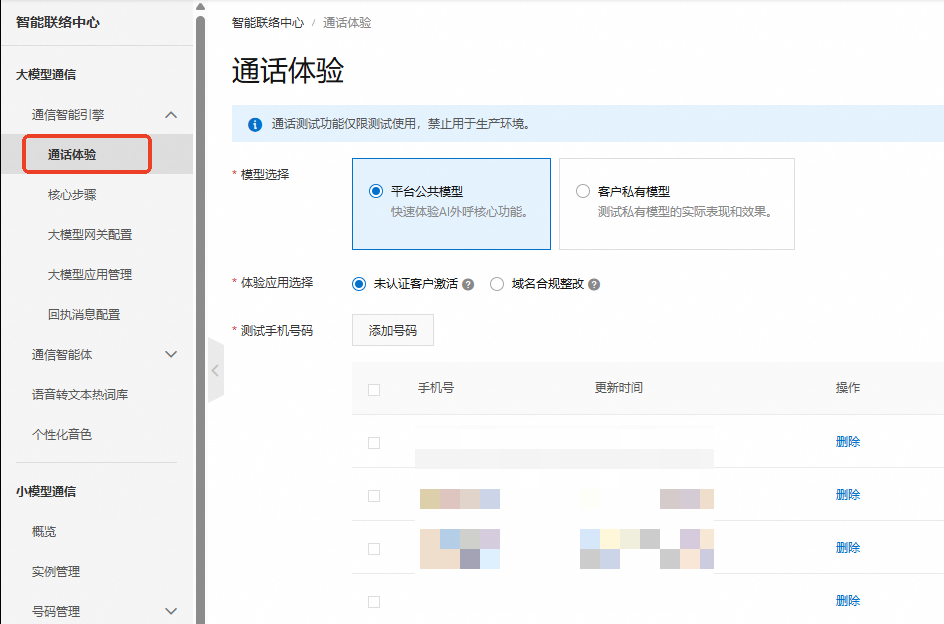Screen dimensions: 944x624
Task: Tick the checkbox in the third phone row
Action: click(374, 549)
